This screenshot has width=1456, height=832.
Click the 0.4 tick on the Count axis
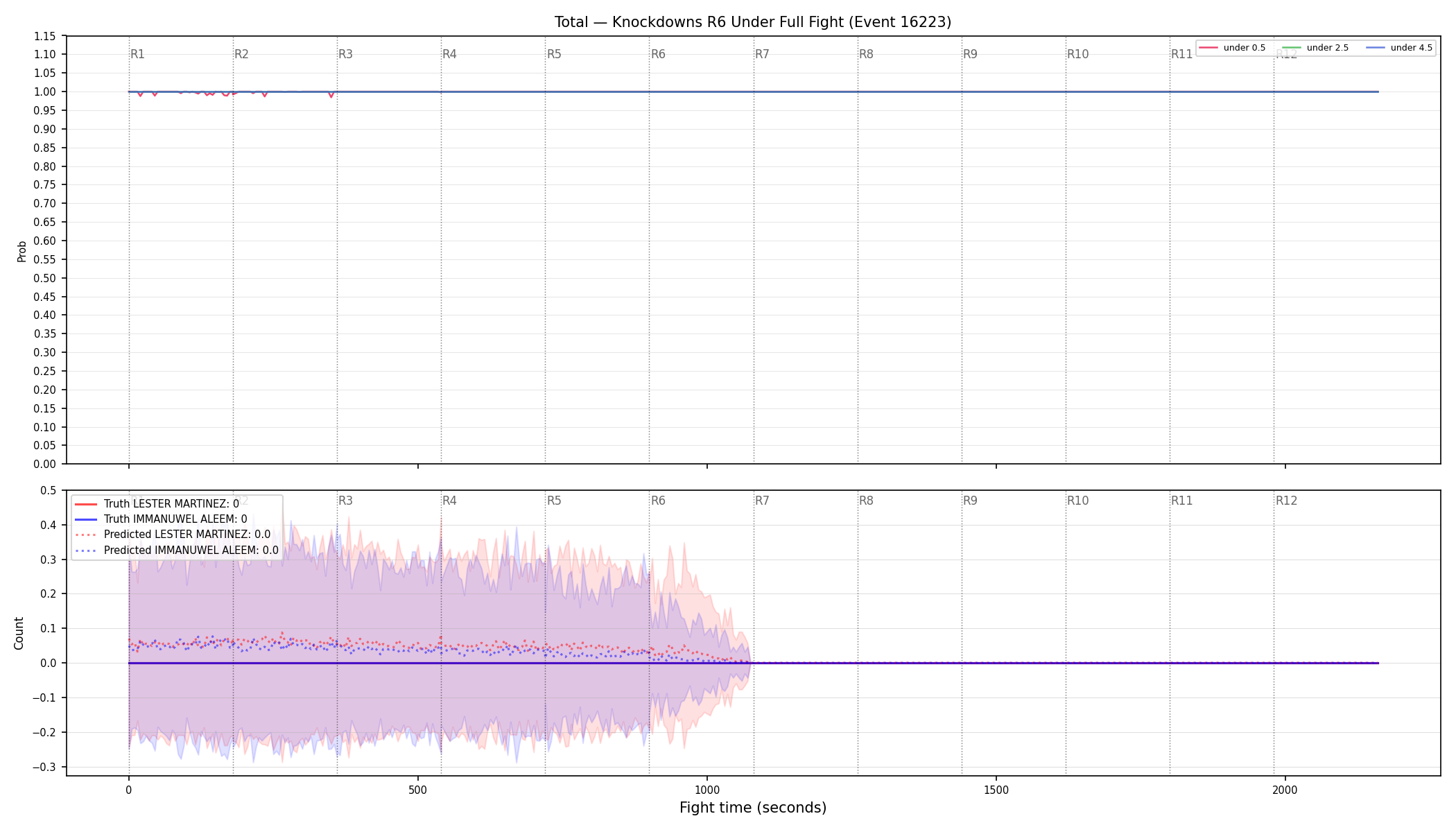[49, 525]
